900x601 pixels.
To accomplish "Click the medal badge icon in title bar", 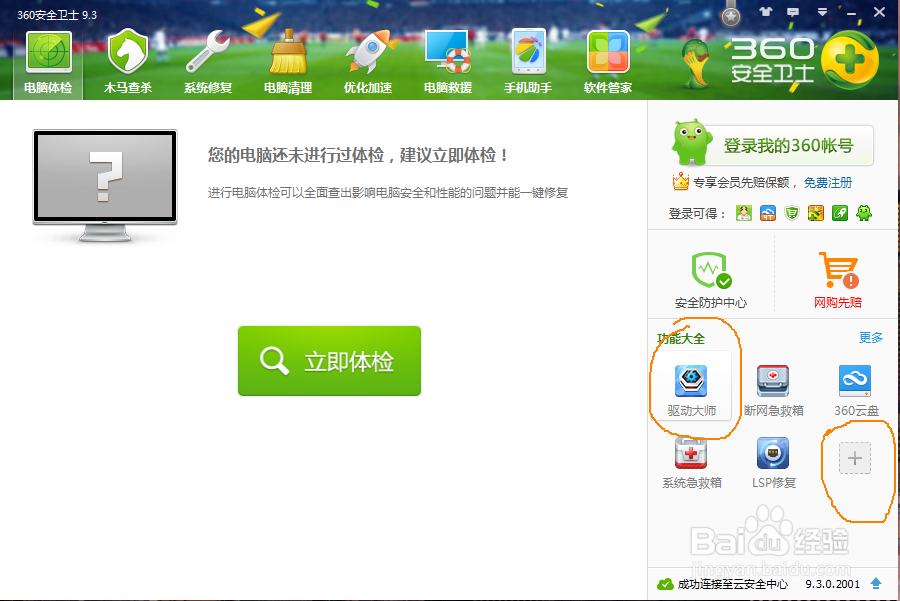I will tap(731, 15).
